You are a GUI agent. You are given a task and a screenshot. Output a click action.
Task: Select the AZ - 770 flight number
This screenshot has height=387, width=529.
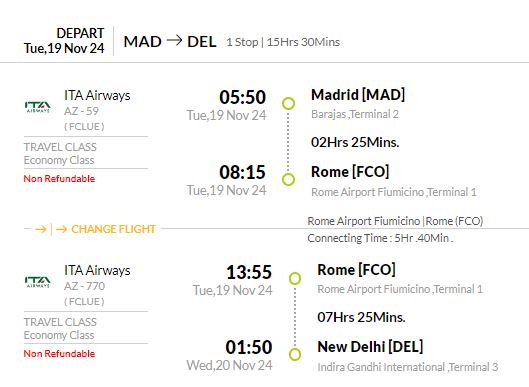pyautogui.click(x=84, y=286)
